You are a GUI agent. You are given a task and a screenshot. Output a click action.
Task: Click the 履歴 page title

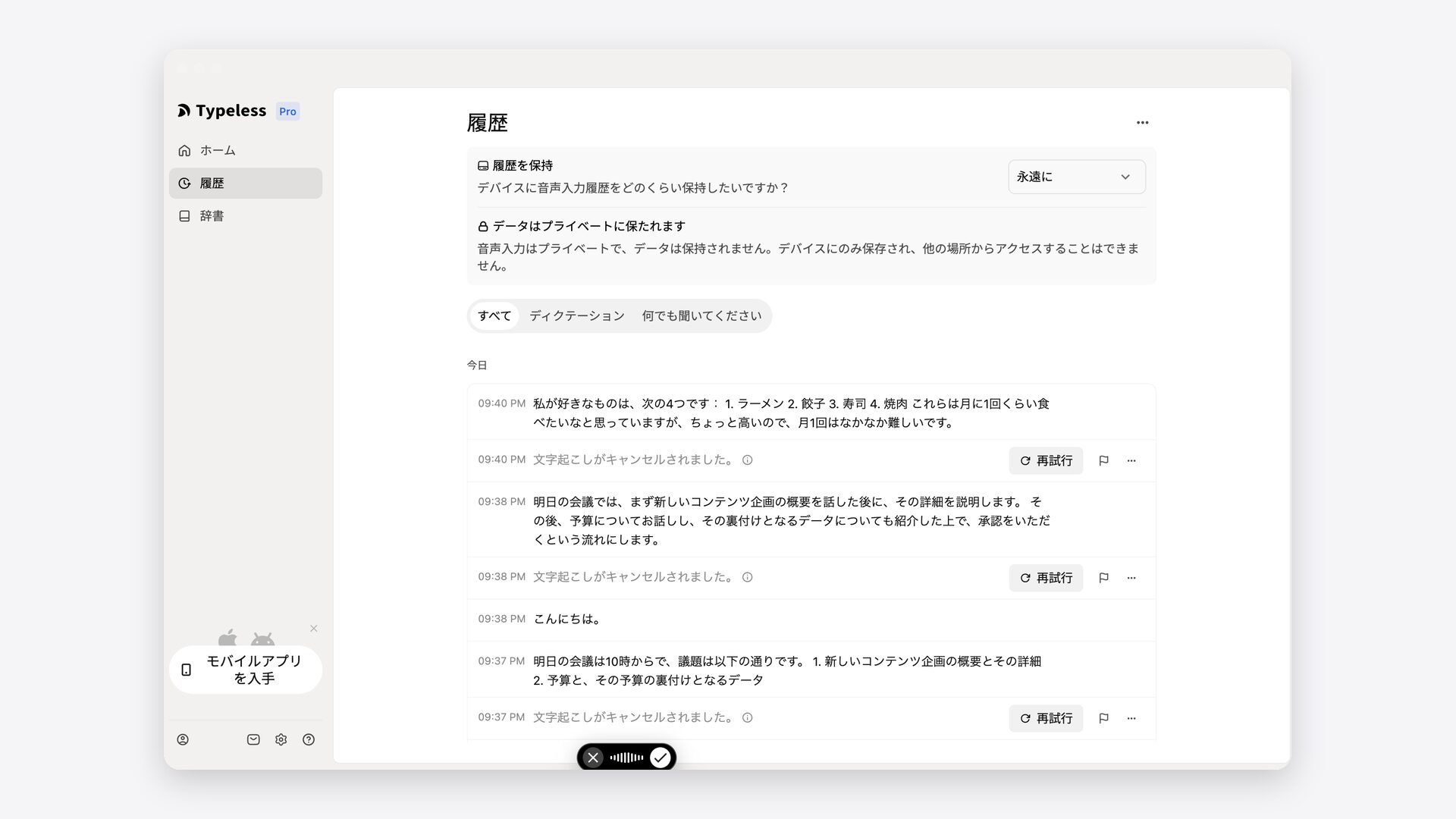(x=487, y=123)
